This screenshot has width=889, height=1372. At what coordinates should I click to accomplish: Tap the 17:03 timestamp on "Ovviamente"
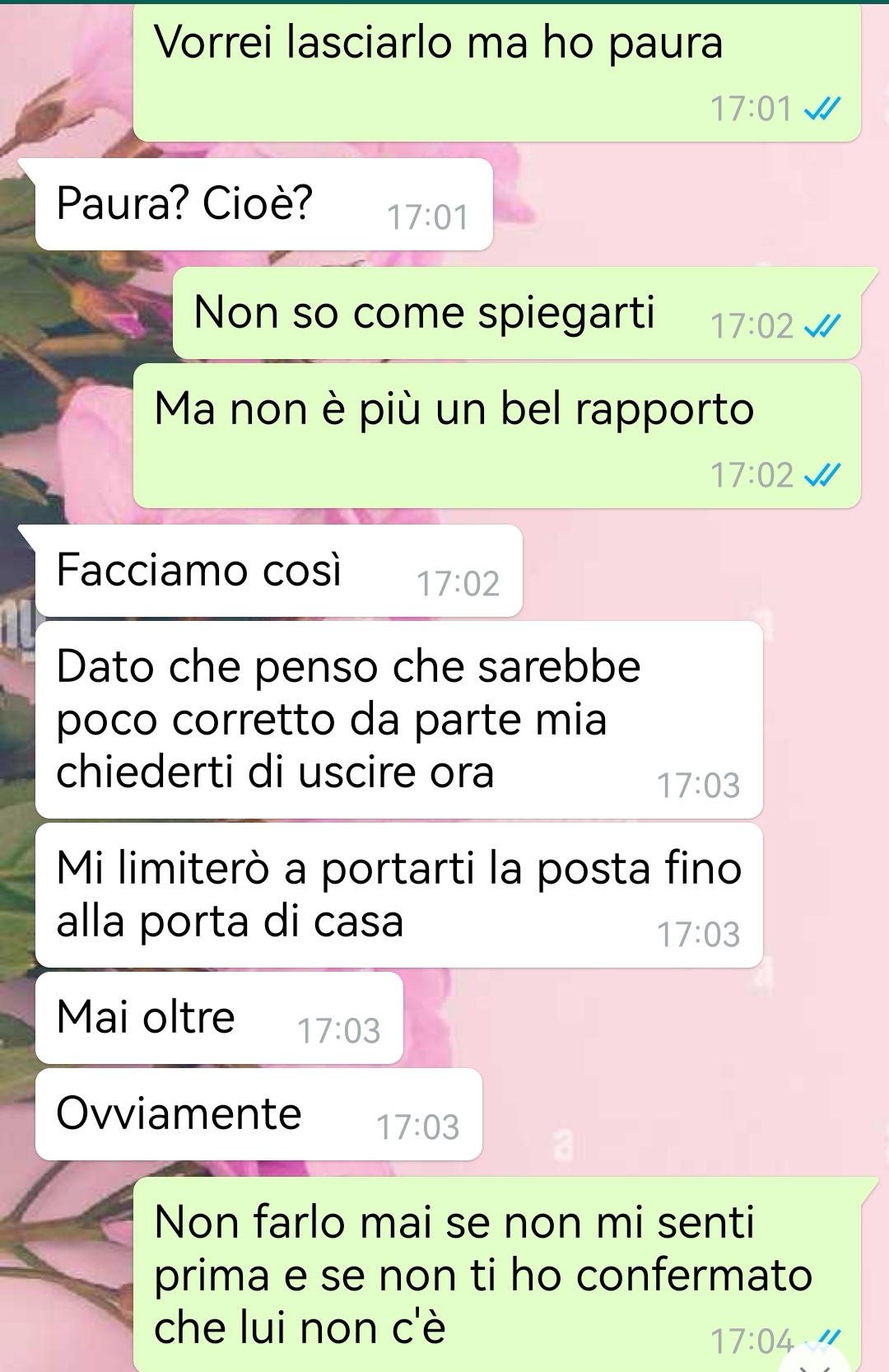click(418, 1128)
